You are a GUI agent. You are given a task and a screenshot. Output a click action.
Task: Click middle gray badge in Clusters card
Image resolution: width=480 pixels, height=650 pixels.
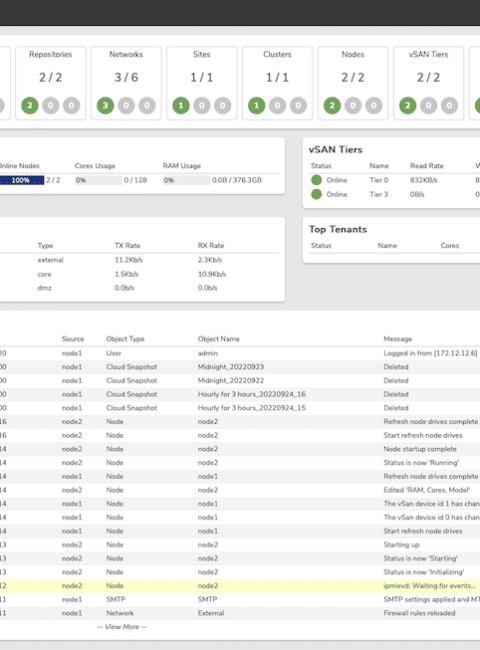(x=277, y=106)
